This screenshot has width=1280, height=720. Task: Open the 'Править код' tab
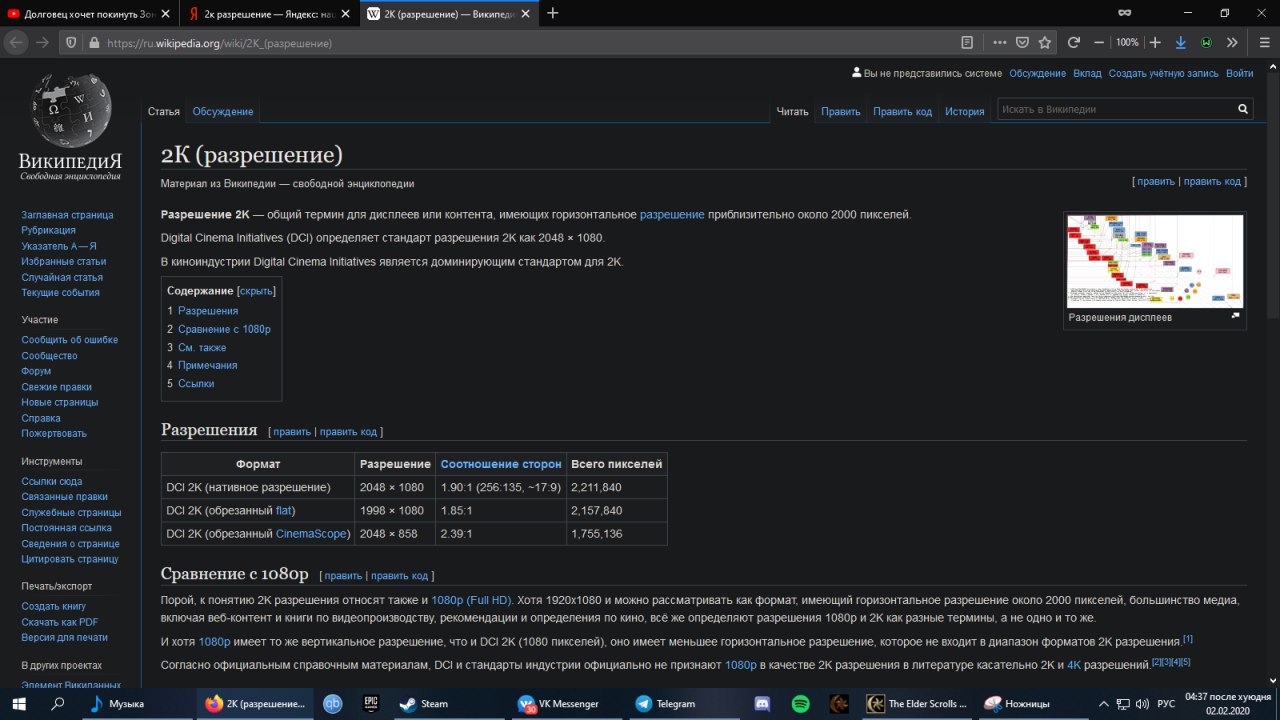[902, 111]
